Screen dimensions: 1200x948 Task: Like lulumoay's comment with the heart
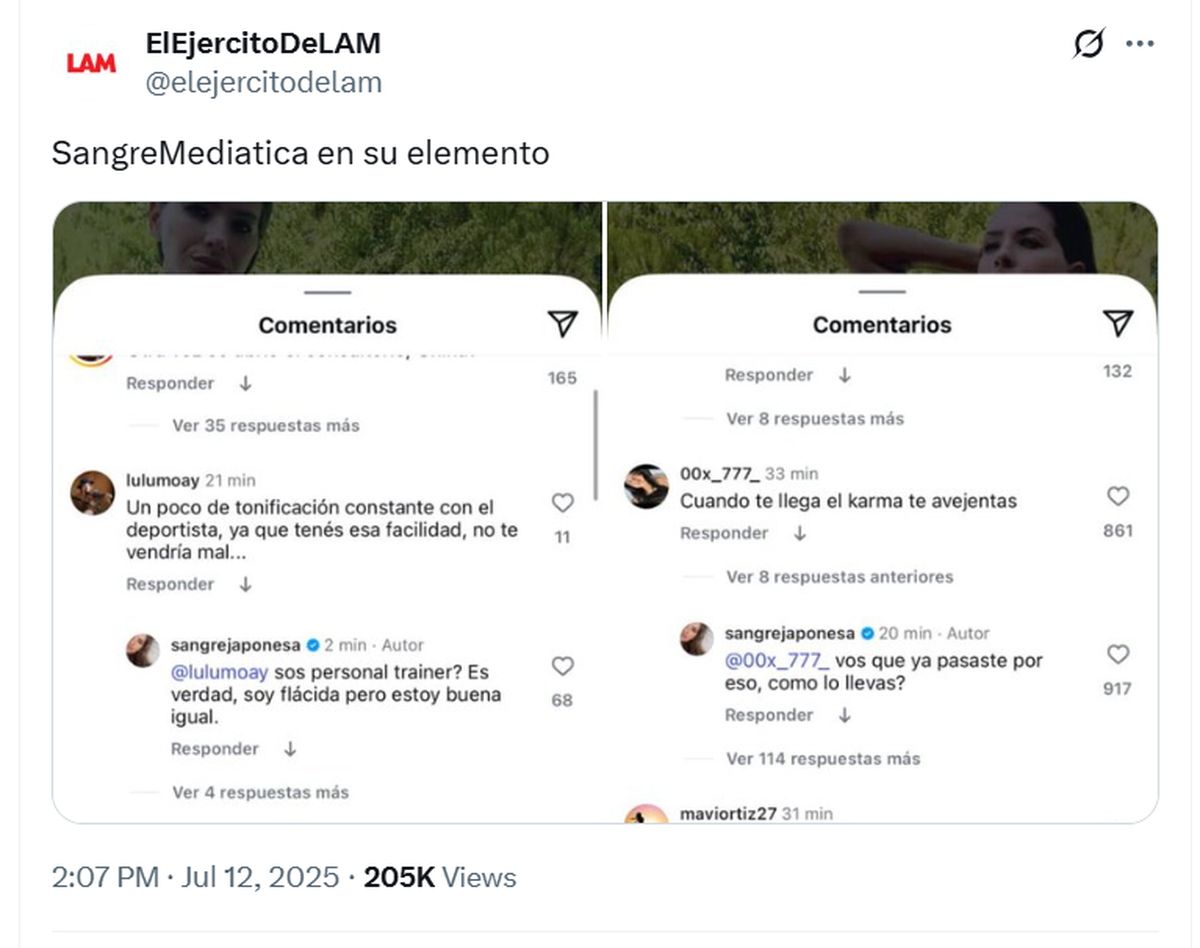pyautogui.click(x=563, y=503)
